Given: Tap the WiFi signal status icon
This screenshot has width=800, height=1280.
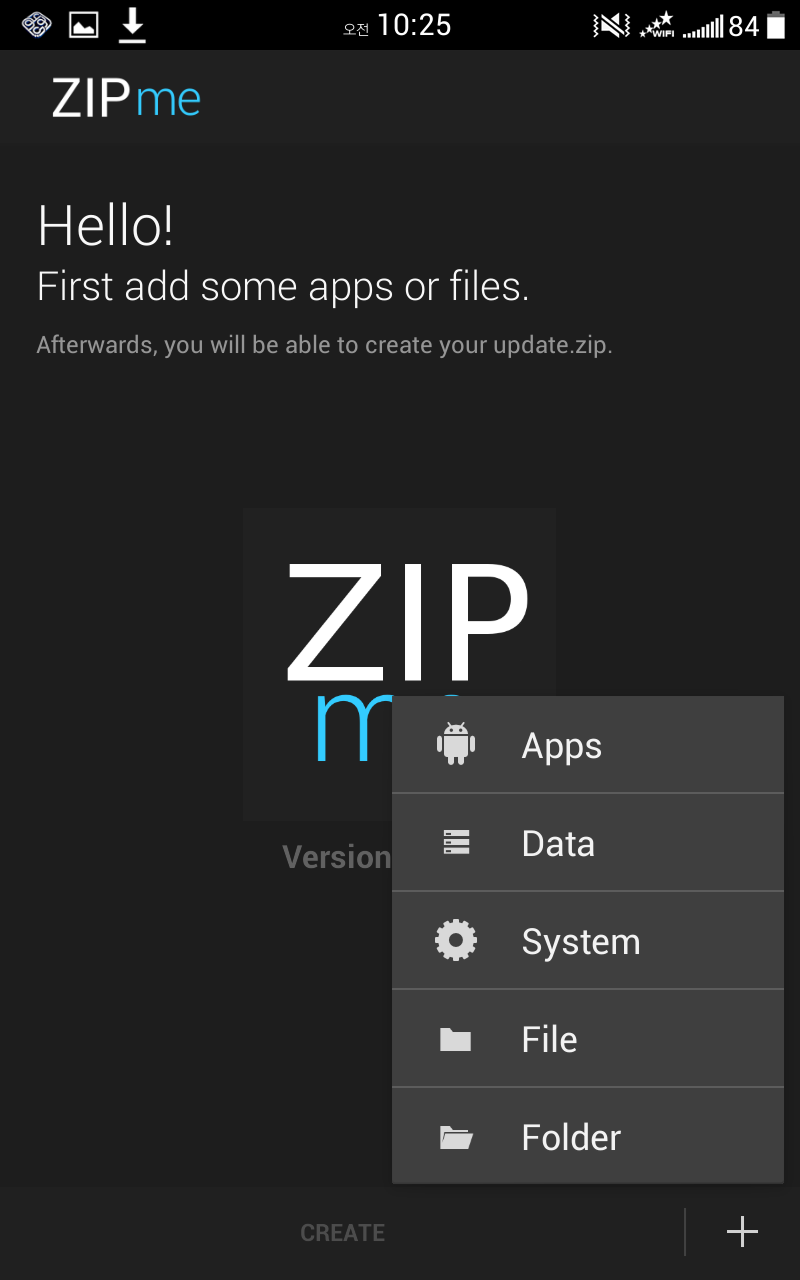Looking at the screenshot, I should [657, 25].
